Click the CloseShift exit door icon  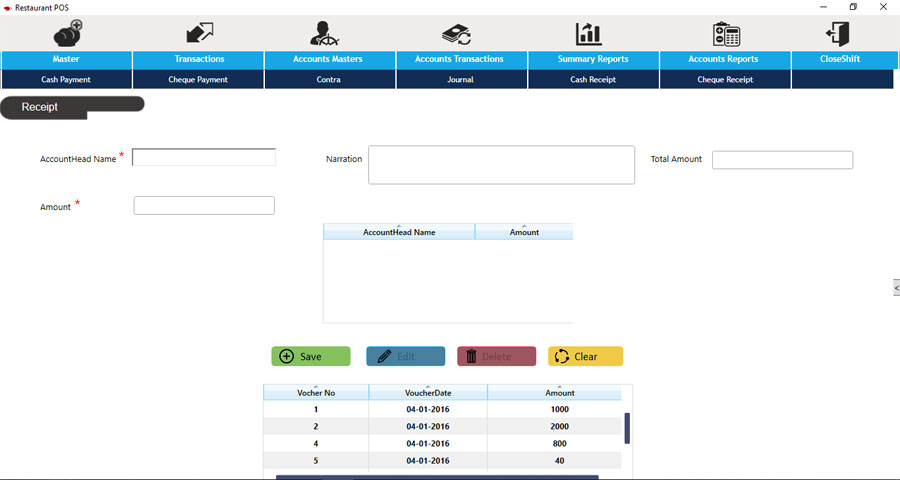click(836, 33)
